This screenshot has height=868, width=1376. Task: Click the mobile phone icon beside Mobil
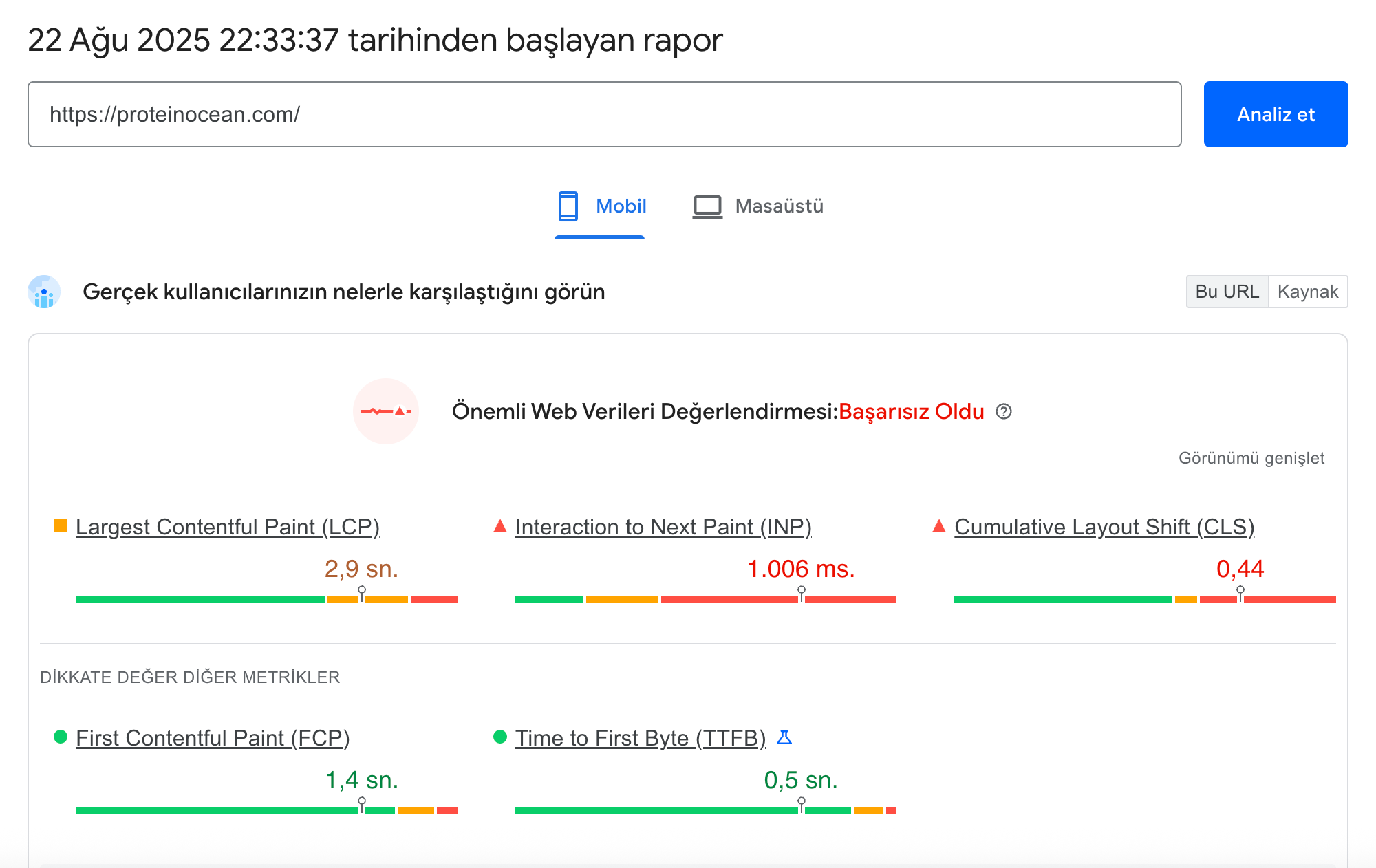(568, 206)
